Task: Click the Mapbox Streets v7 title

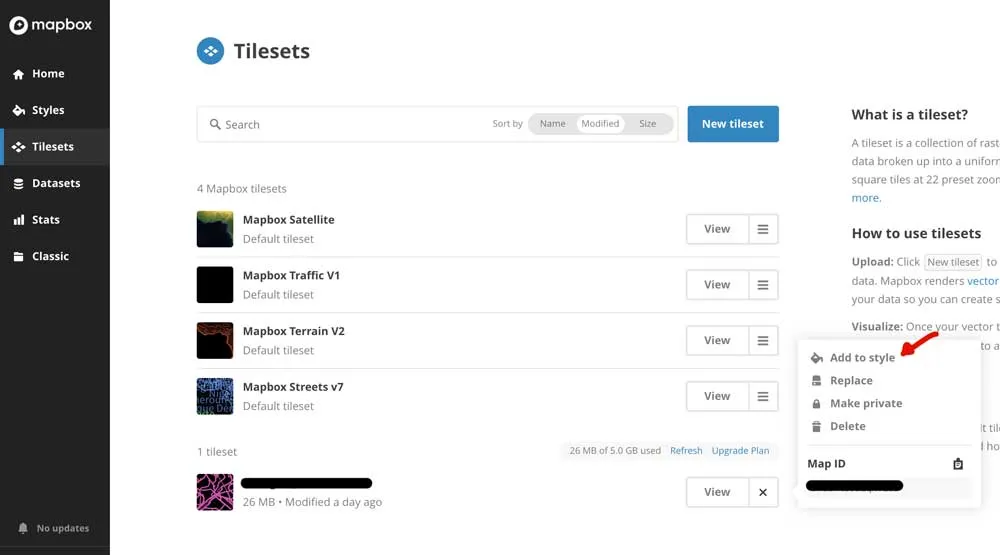Action: tap(293, 387)
